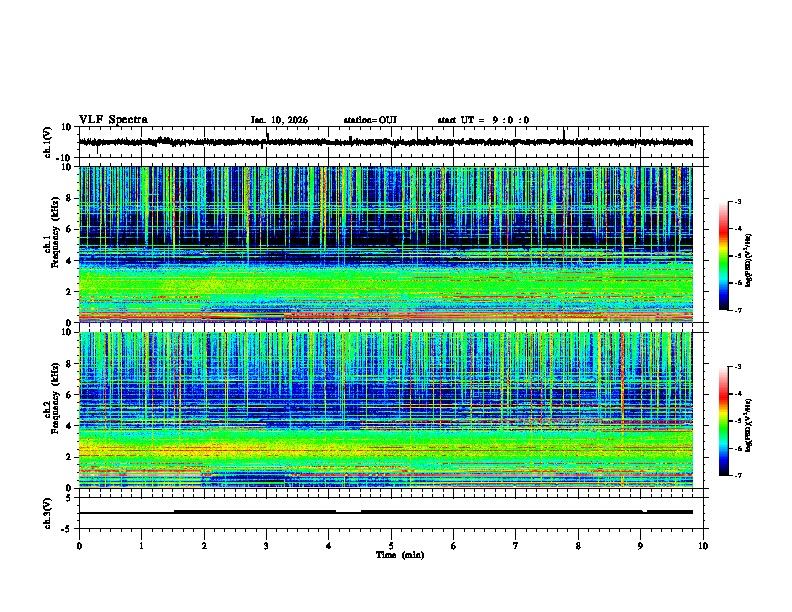Click tick label "6" on the time axis
The height and width of the screenshot is (612, 792).
click(454, 546)
